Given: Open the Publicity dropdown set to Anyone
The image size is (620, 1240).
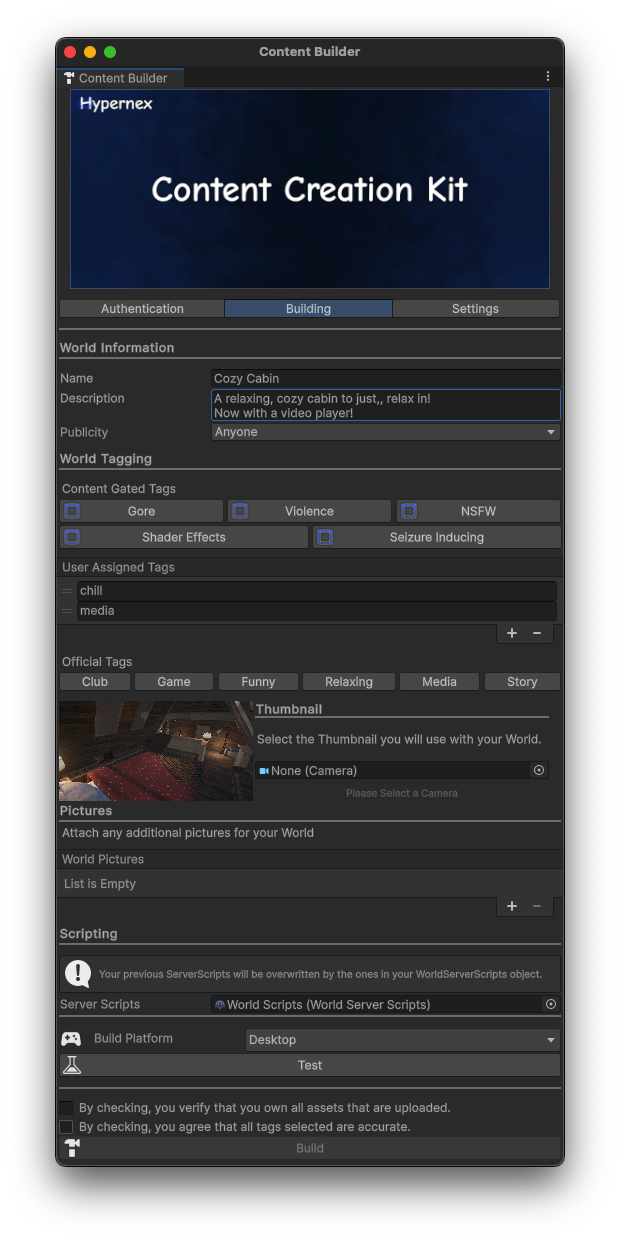Looking at the screenshot, I should [386, 432].
